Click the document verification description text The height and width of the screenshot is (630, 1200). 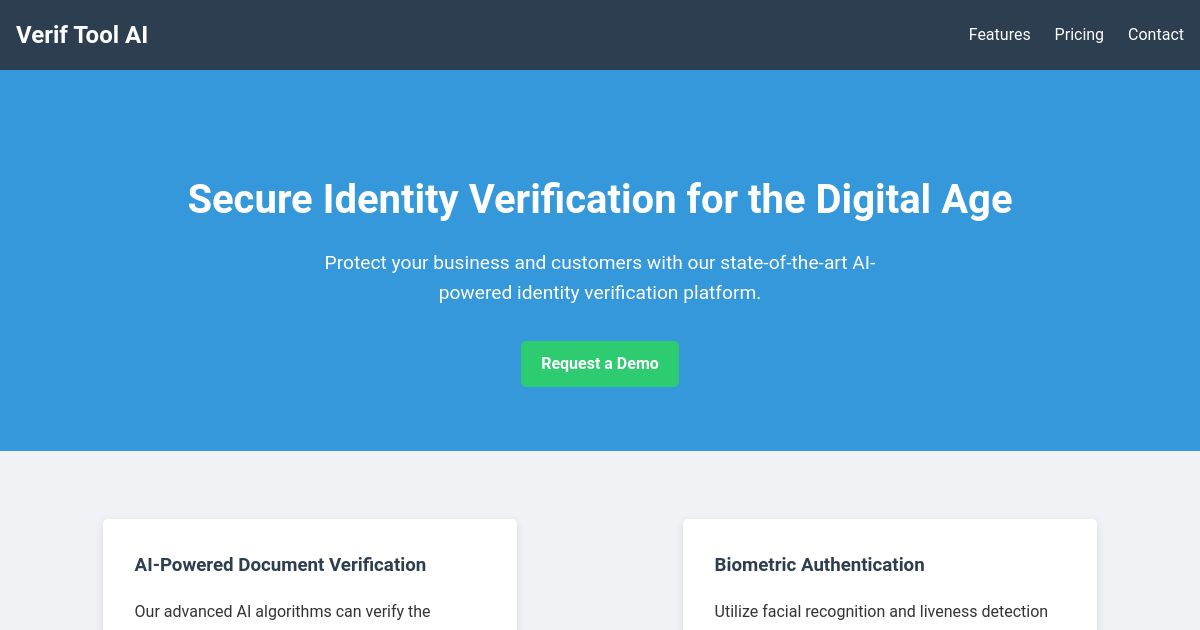283,611
